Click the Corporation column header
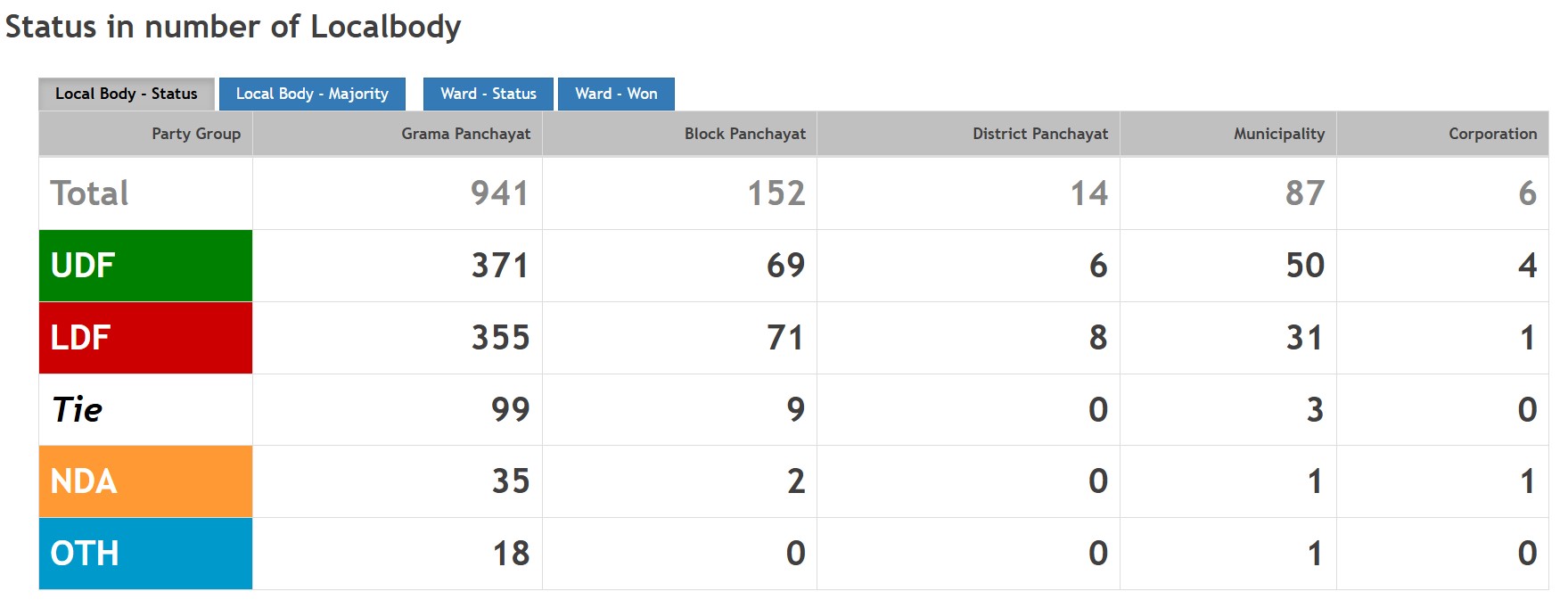 [x=1492, y=134]
